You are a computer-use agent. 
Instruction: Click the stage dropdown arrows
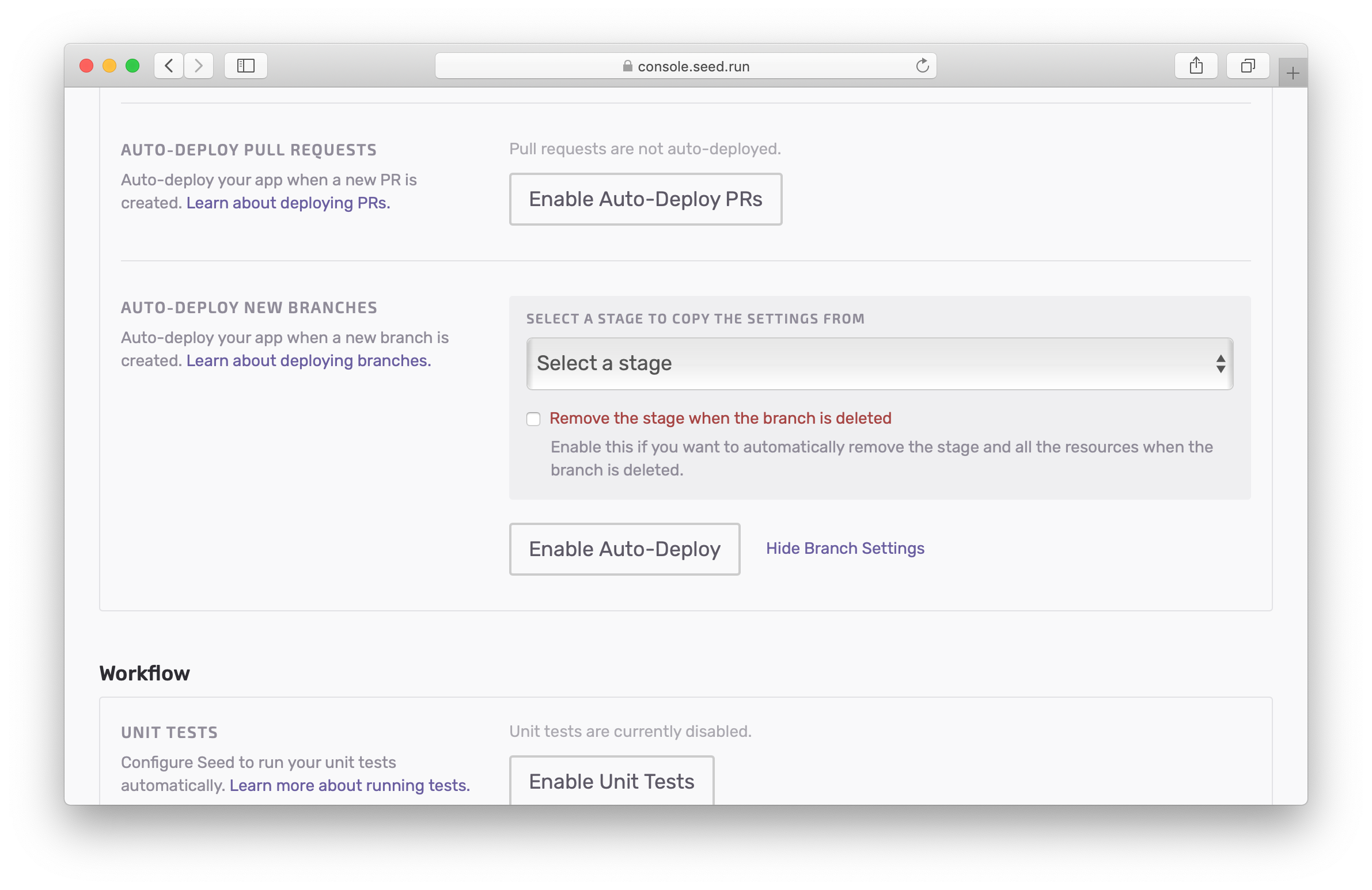click(x=1221, y=363)
